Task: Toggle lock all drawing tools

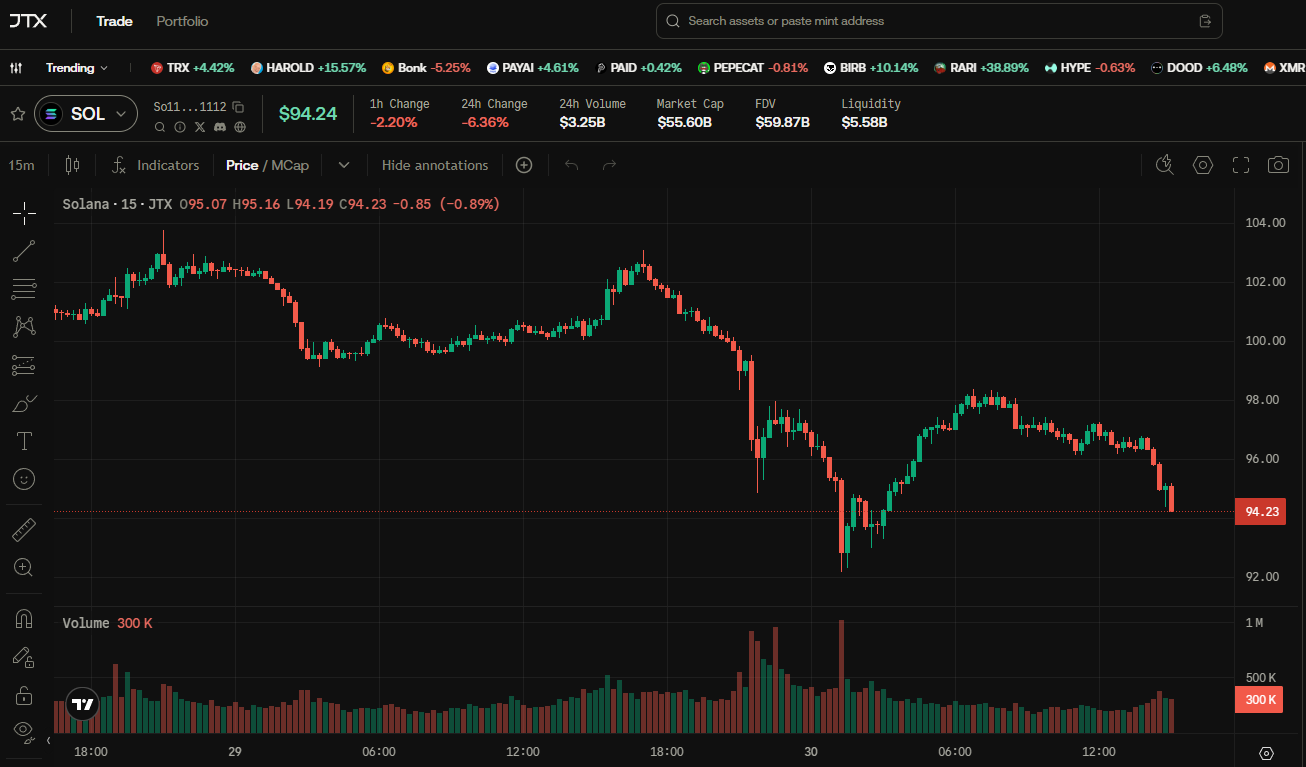Action: point(24,695)
